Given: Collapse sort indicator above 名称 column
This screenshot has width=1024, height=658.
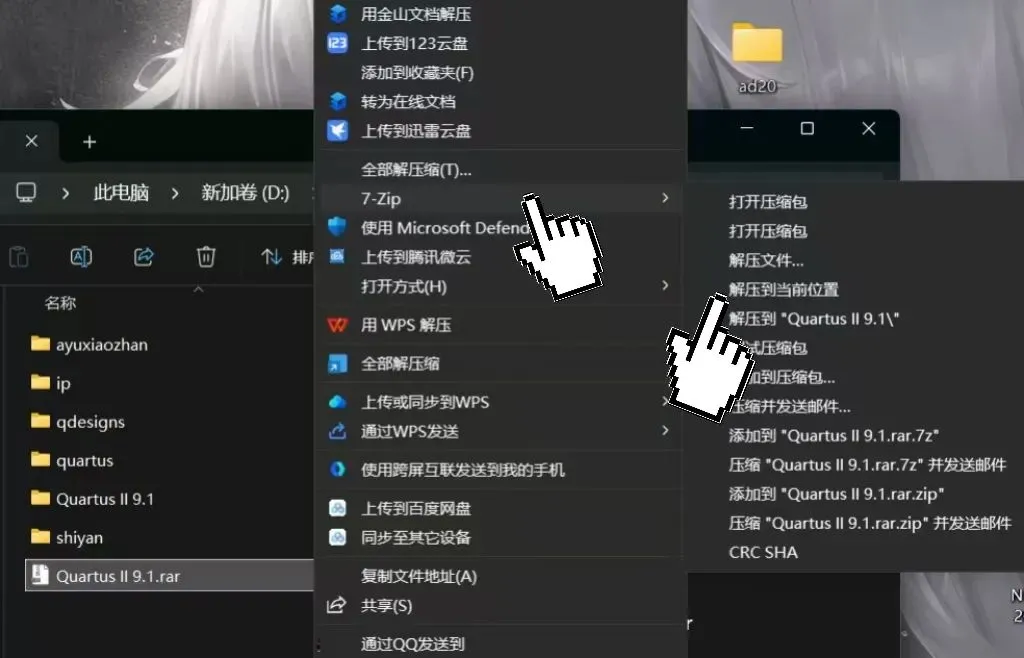Looking at the screenshot, I should point(199,289).
